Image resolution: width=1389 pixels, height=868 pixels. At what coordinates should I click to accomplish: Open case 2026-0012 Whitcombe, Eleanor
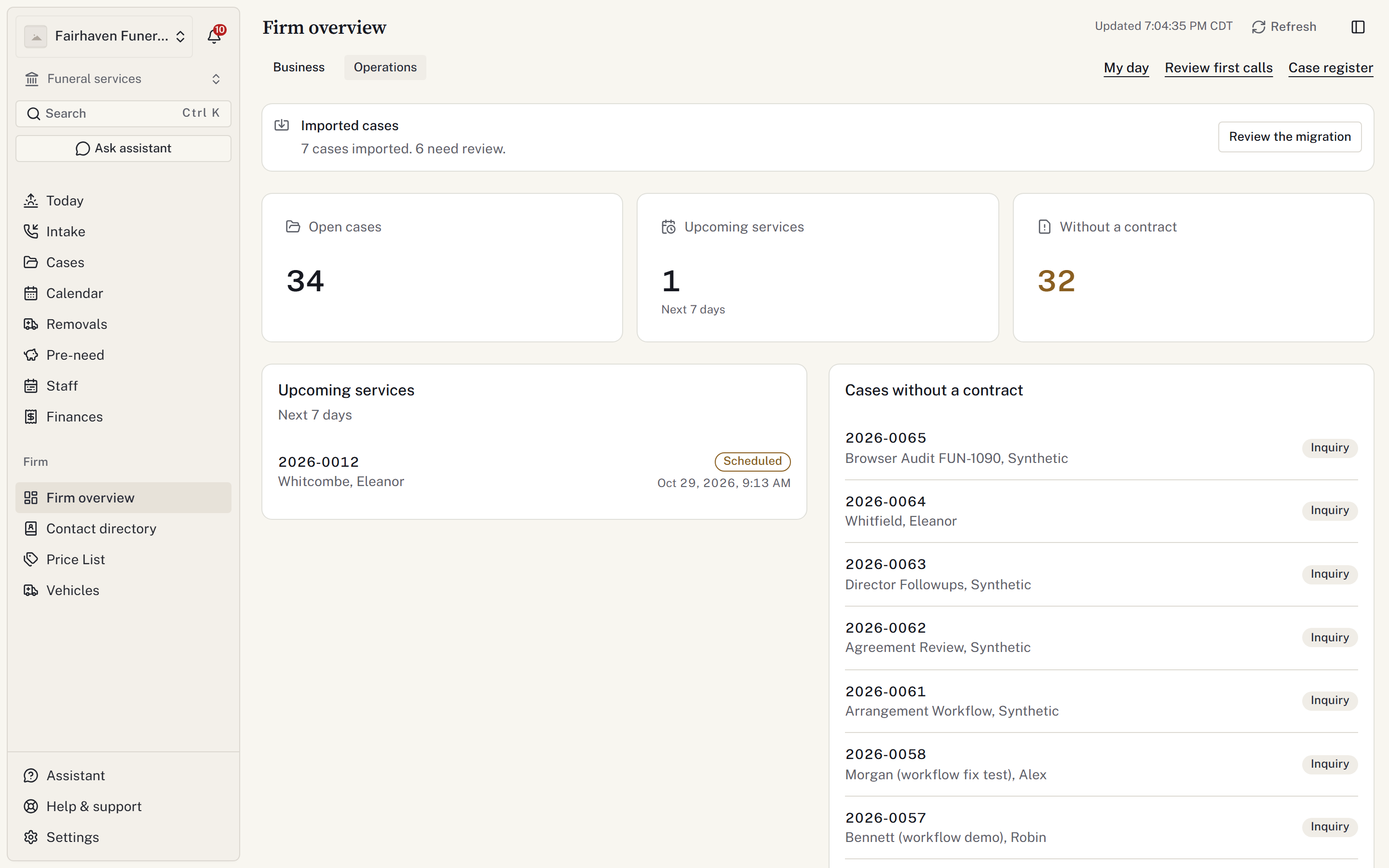point(534,472)
